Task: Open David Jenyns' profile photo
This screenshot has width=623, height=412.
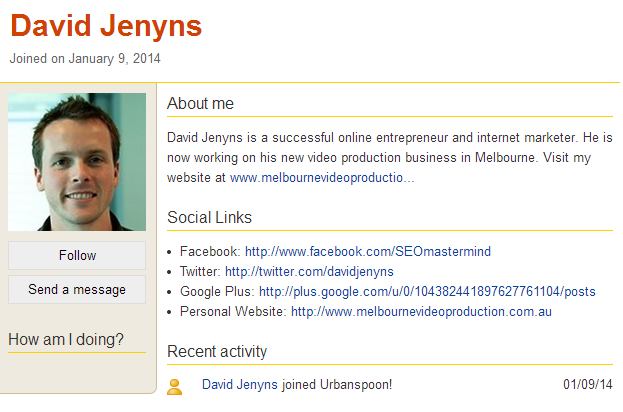Action: [77, 162]
